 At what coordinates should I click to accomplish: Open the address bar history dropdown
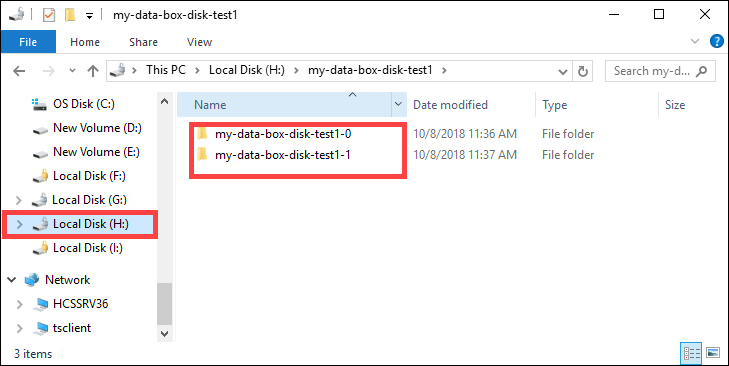tap(563, 72)
